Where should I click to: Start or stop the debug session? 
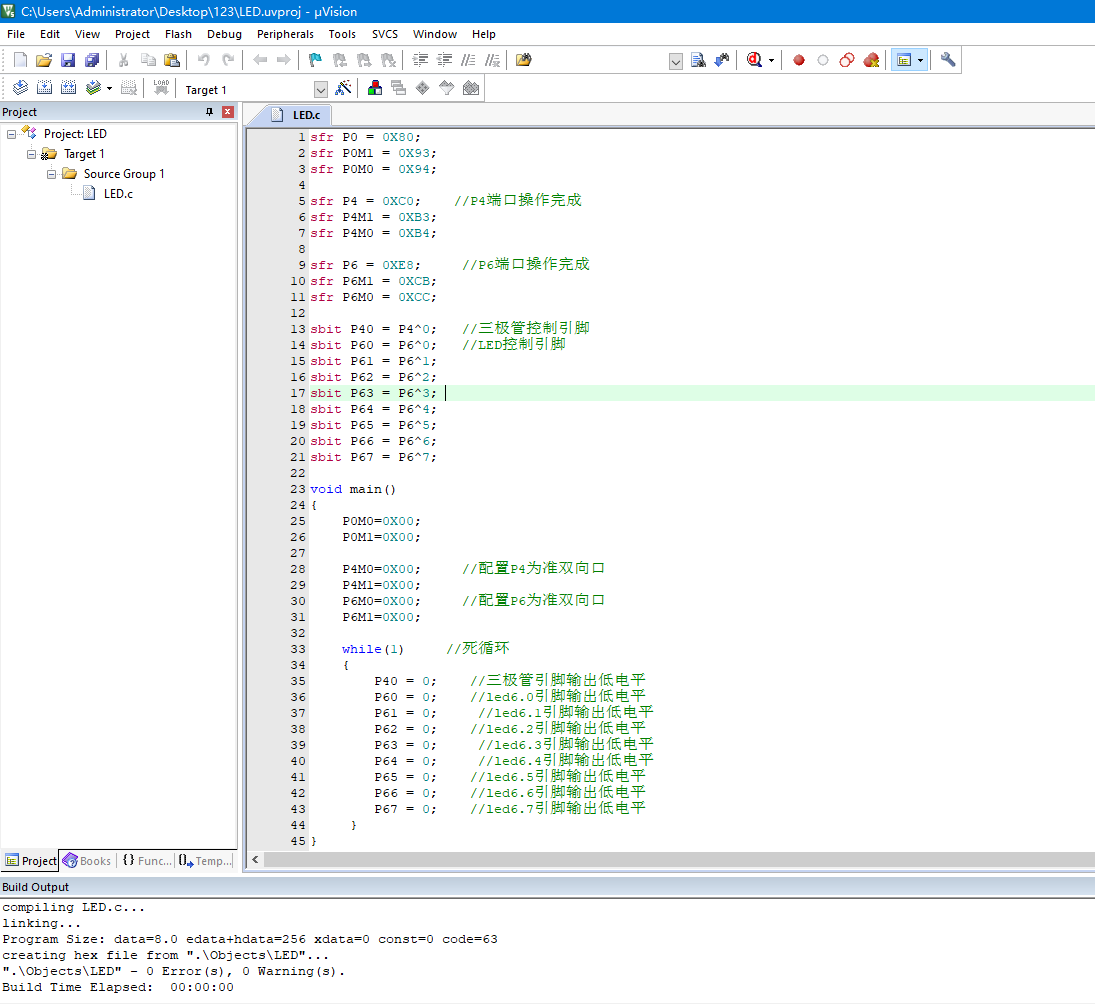(754, 60)
